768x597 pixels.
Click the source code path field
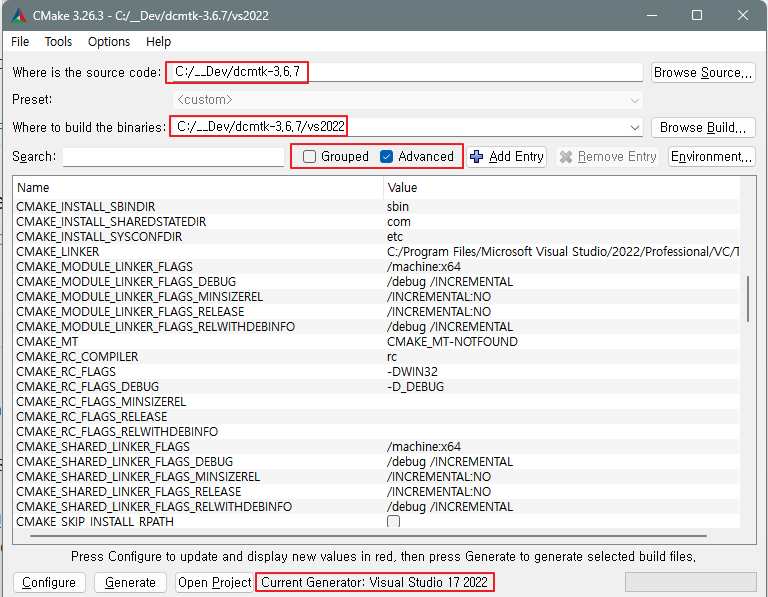point(407,72)
